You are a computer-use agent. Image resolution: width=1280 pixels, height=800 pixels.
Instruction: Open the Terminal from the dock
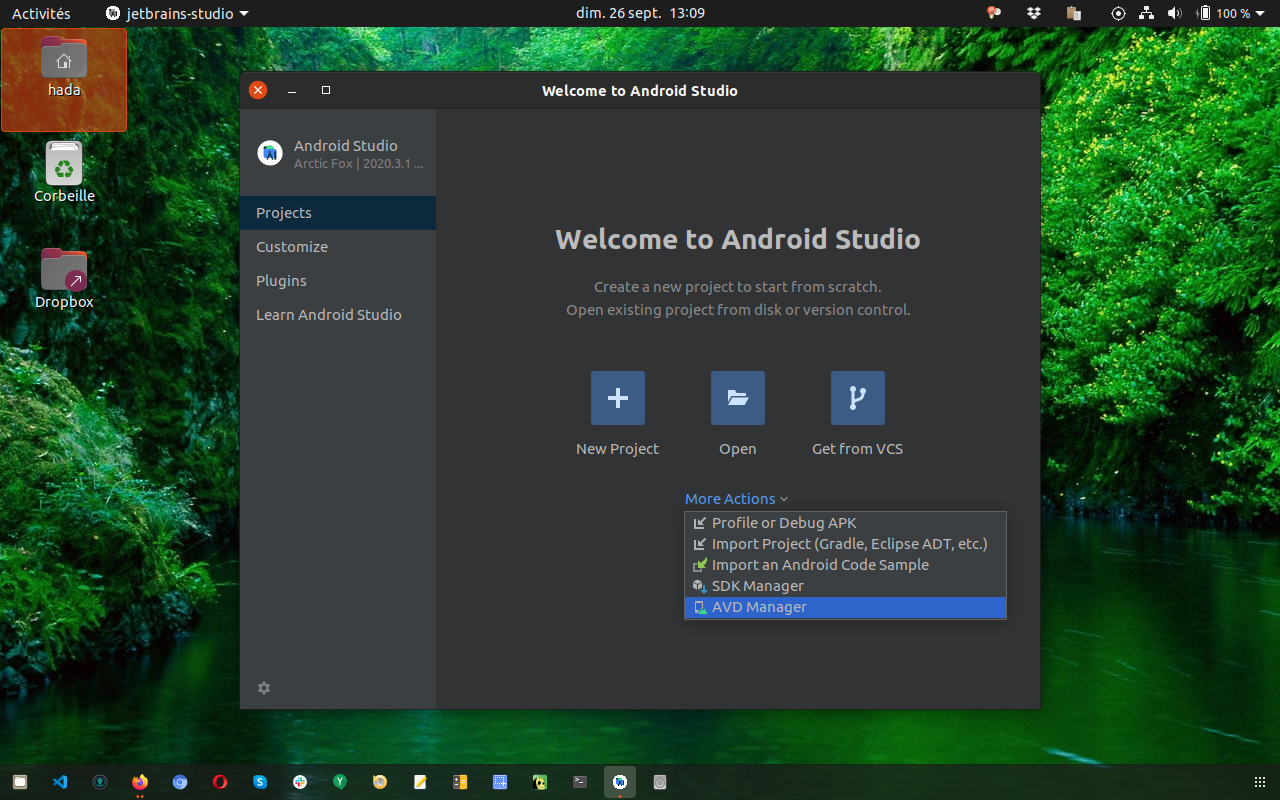click(580, 782)
